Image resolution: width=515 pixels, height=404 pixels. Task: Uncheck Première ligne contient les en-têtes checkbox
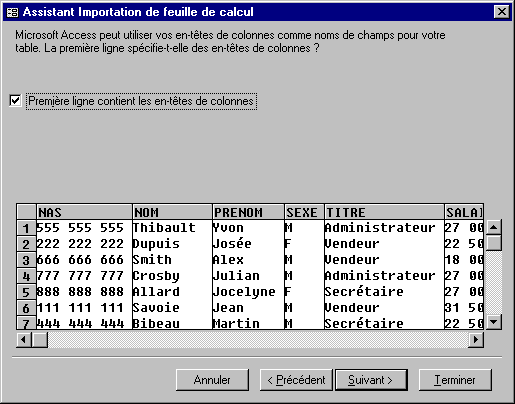(x=15, y=101)
